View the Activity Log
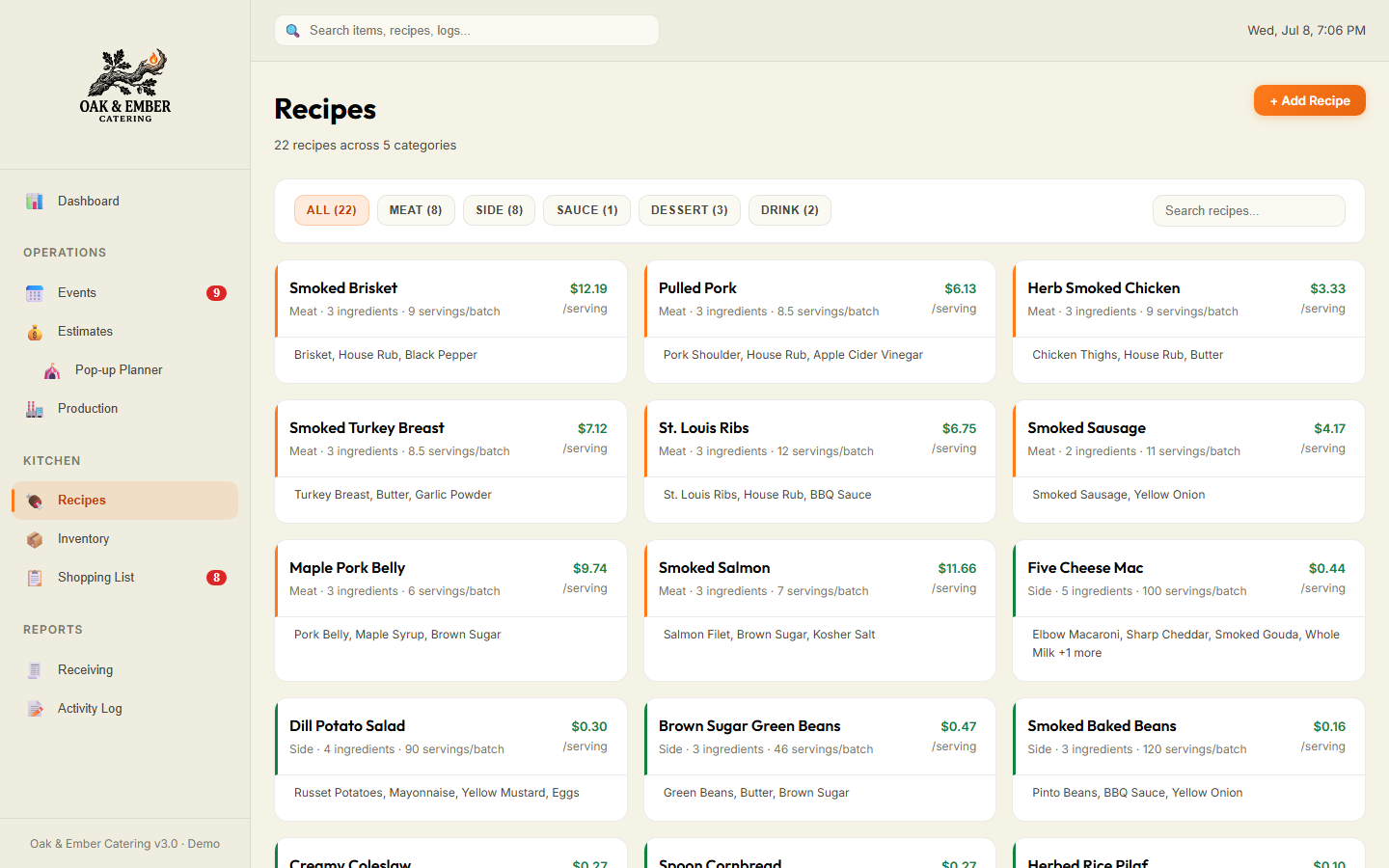1389x868 pixels. coord(125,709)
